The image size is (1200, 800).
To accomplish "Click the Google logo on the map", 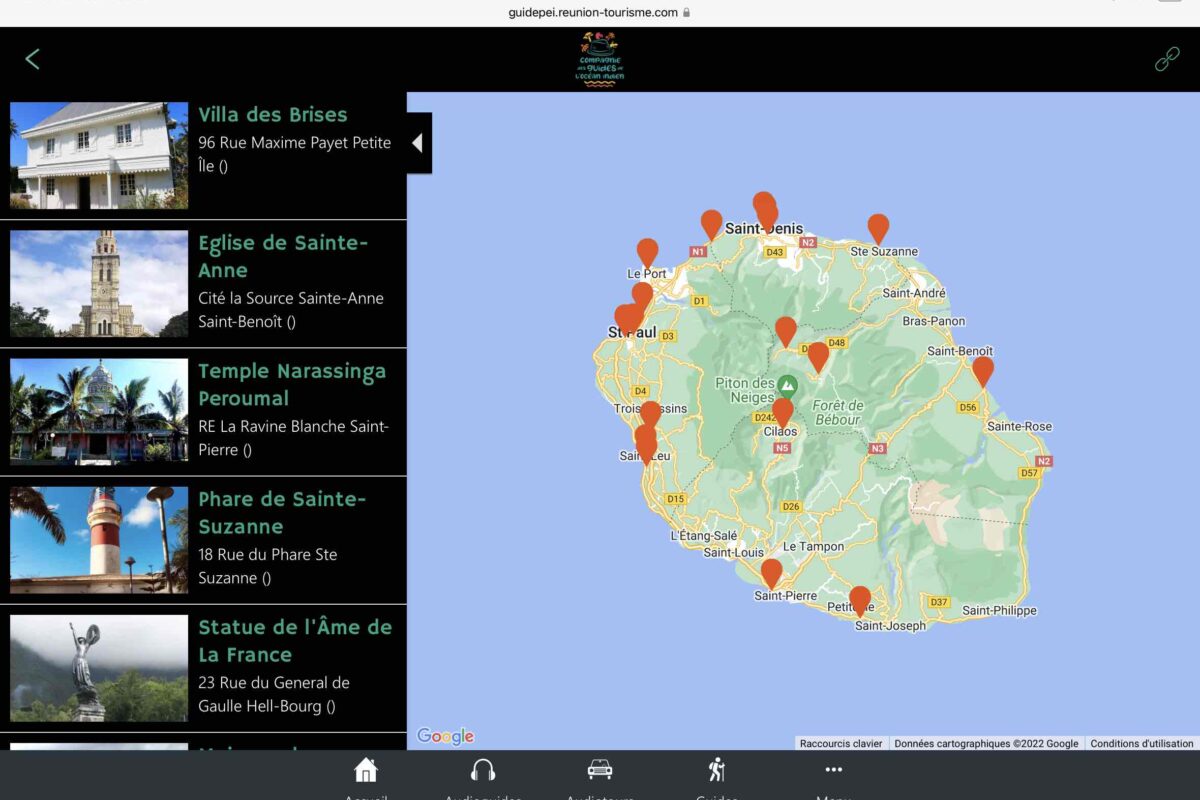I will click(443, 736).
